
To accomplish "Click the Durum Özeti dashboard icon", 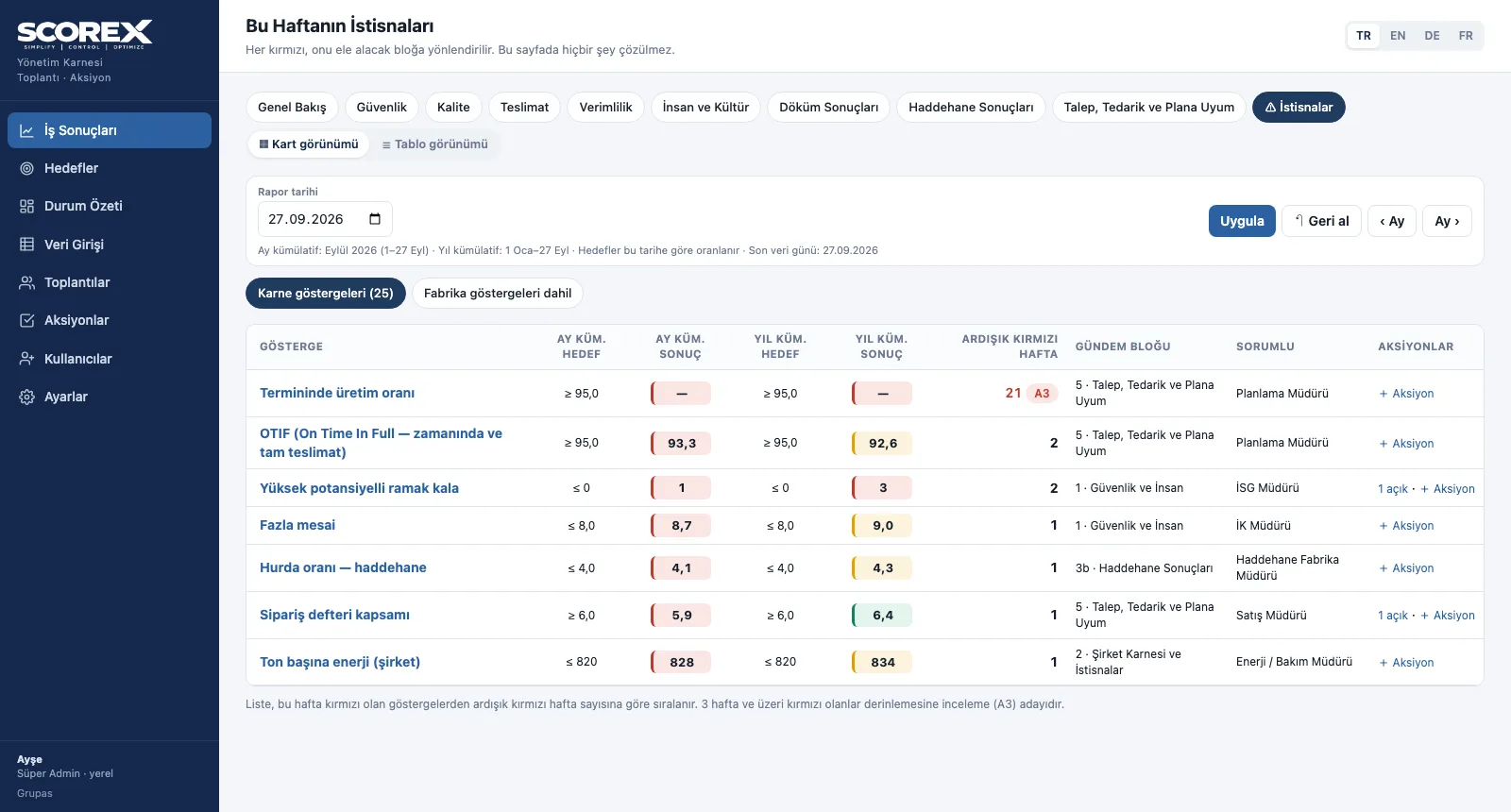I will [x=27, y=206].
